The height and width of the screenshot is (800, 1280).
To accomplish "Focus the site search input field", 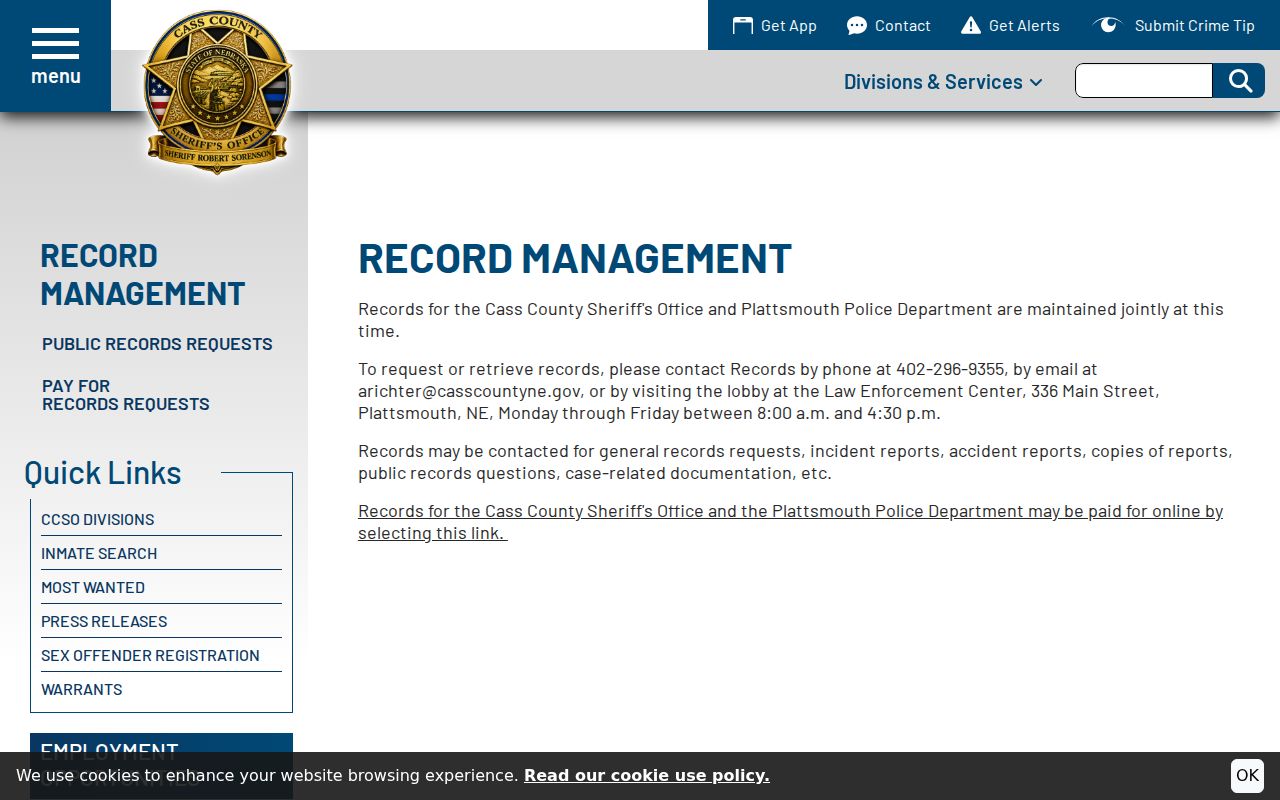I will [1144, 81].
